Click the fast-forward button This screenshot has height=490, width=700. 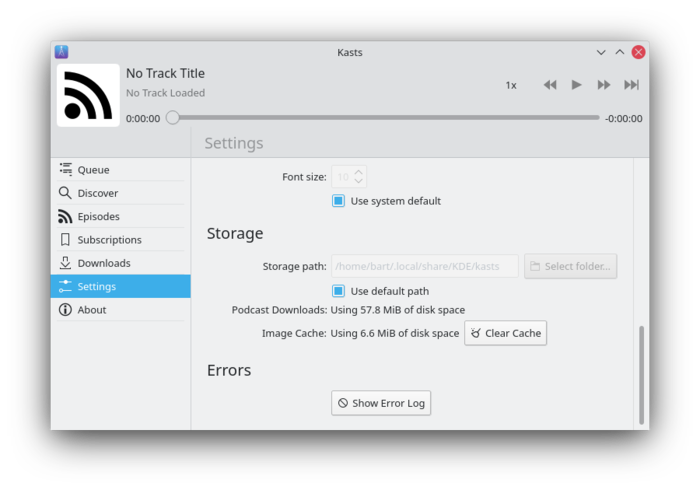click(x=604, y=85)
